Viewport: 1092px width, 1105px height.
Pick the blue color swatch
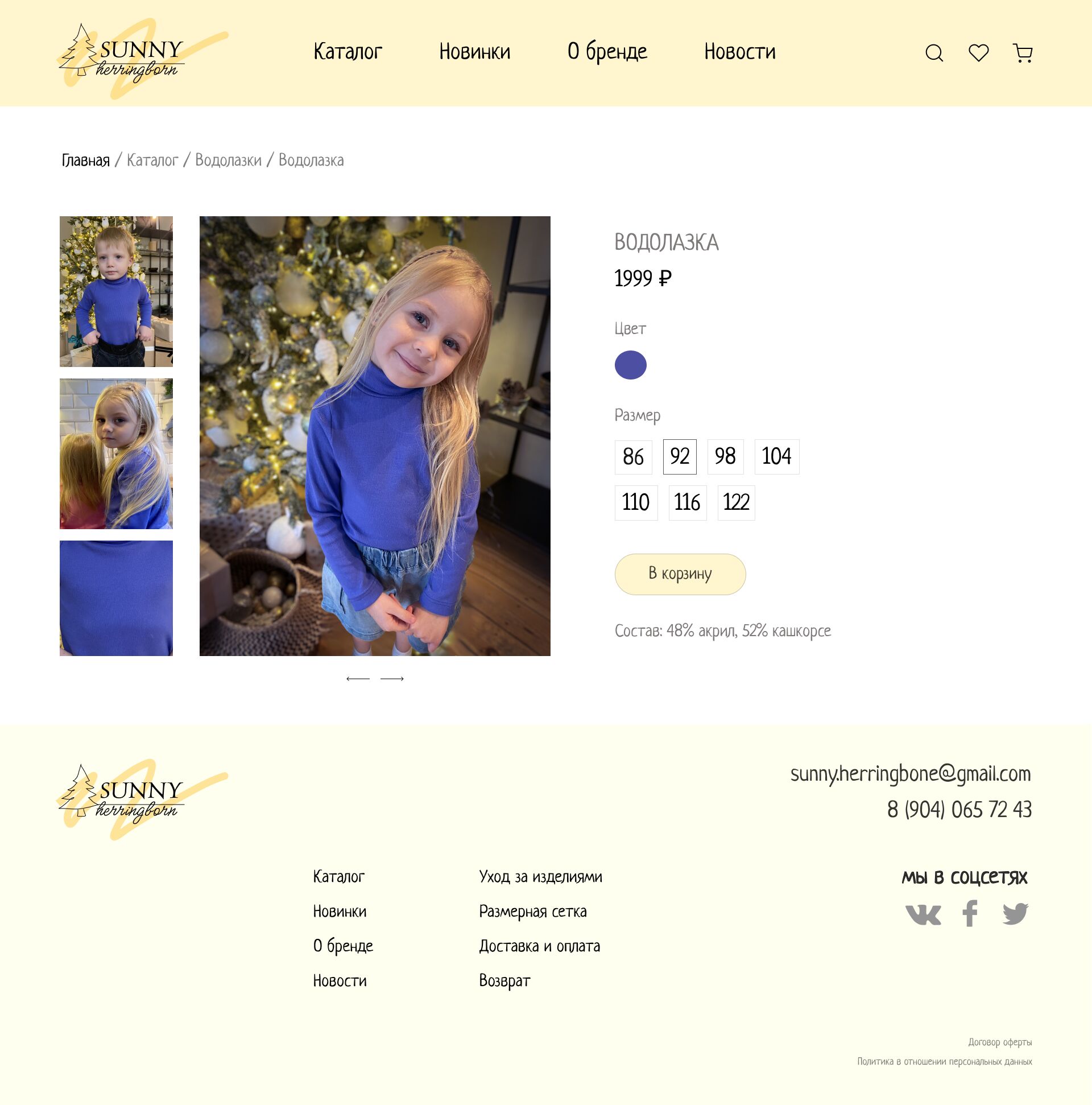tap(631, 365)
